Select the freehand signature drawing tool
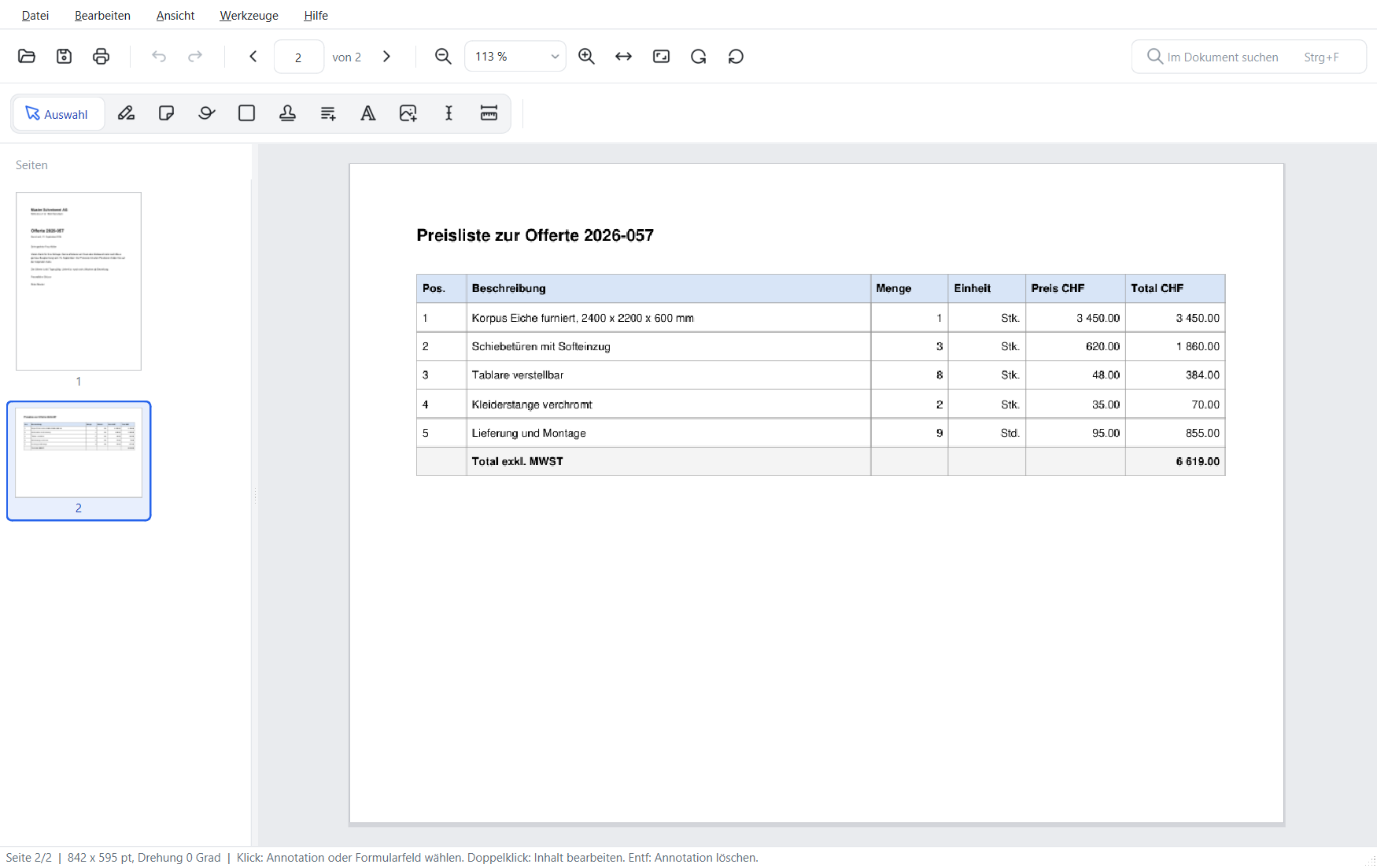 [x=207, y=114]
